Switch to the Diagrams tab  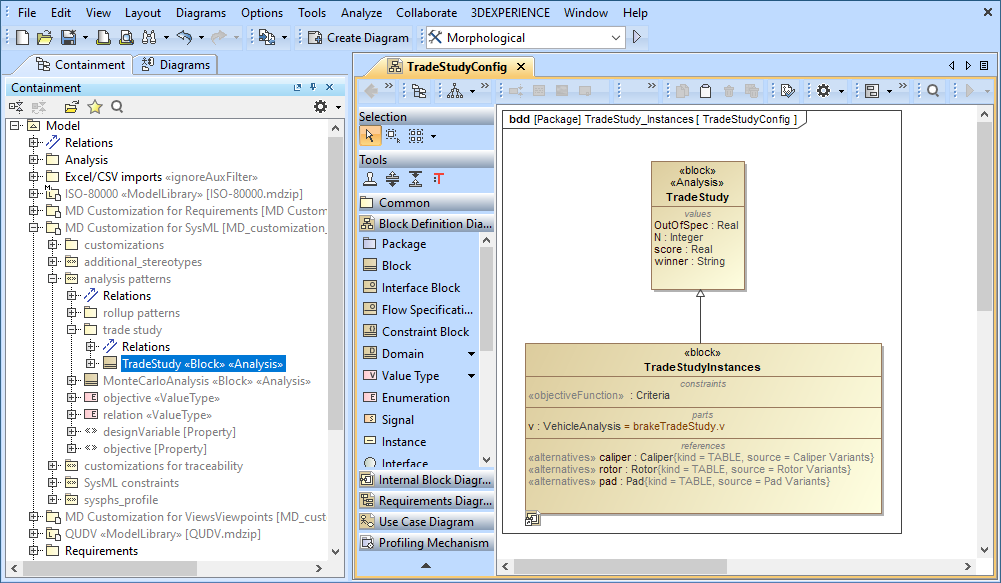(x=176, y=65)
